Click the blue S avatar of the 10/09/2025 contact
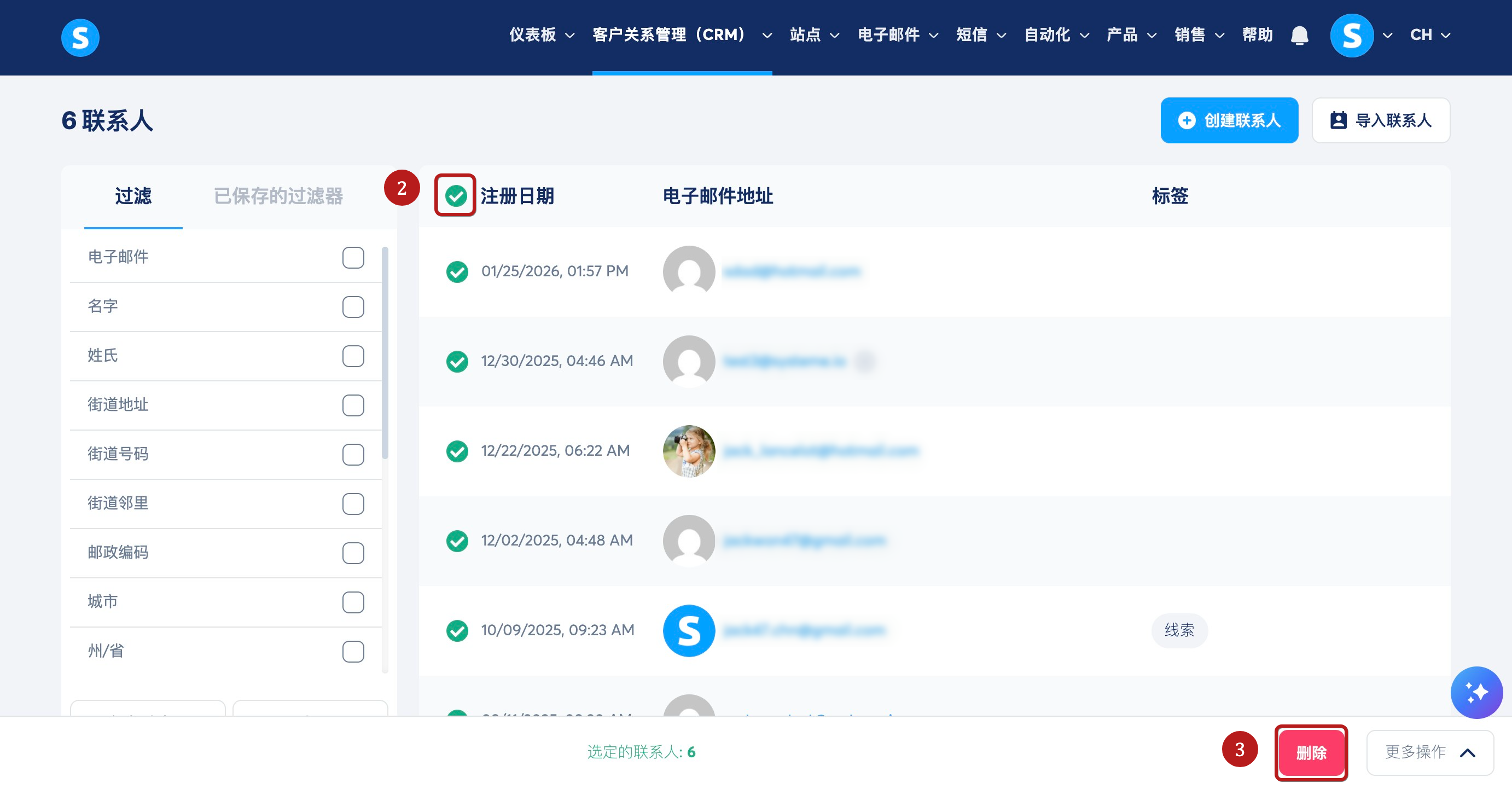The width and height of the screenshot is (1512, 789). [689, 630]
